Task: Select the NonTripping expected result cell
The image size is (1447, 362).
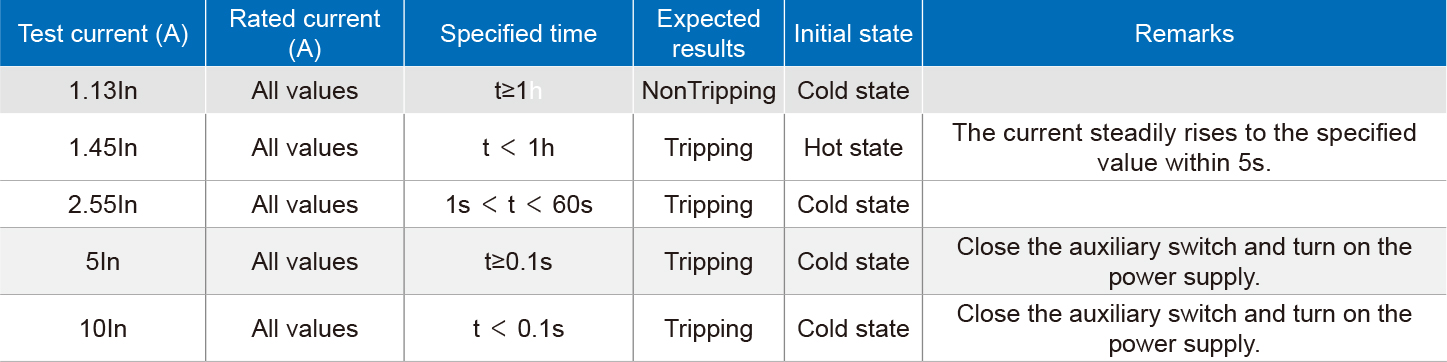Action: pos(708,91)
